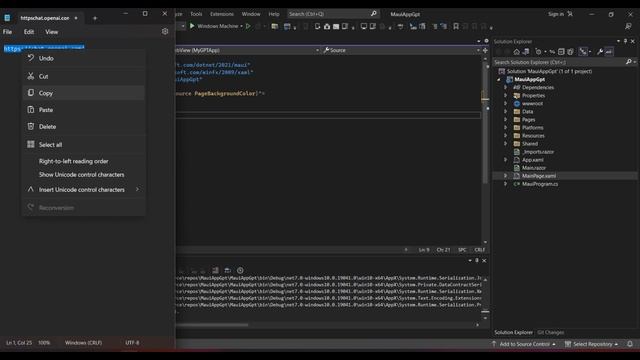Select MauiProgram.cs file
The image size is (640, 360).
[x=540, y=184]
